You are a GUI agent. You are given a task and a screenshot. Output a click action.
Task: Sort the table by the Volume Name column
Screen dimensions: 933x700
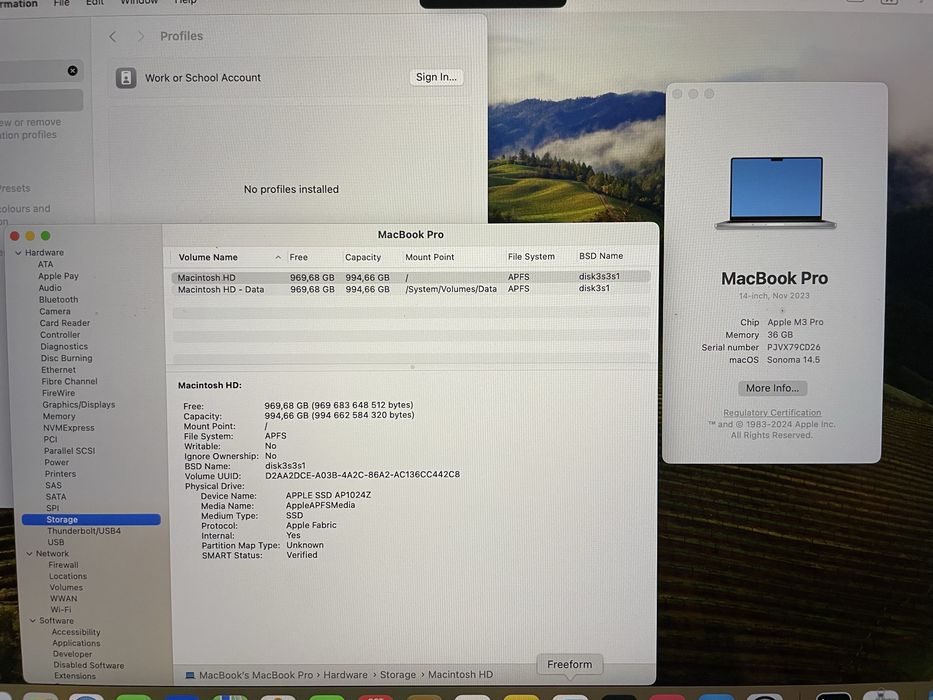pos(208,257)
